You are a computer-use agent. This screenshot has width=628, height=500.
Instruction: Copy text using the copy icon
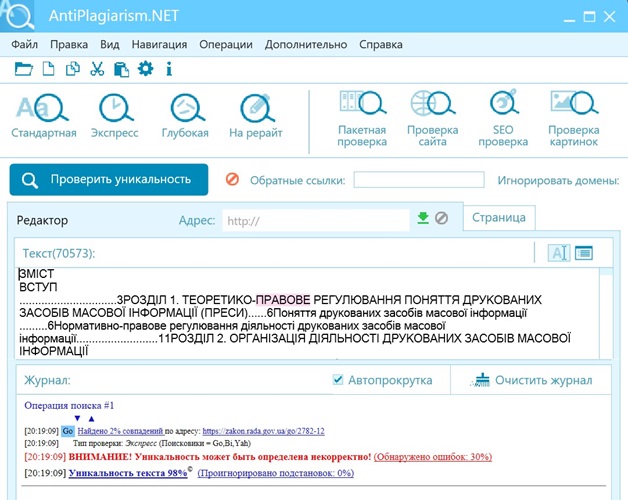point(72,69)
